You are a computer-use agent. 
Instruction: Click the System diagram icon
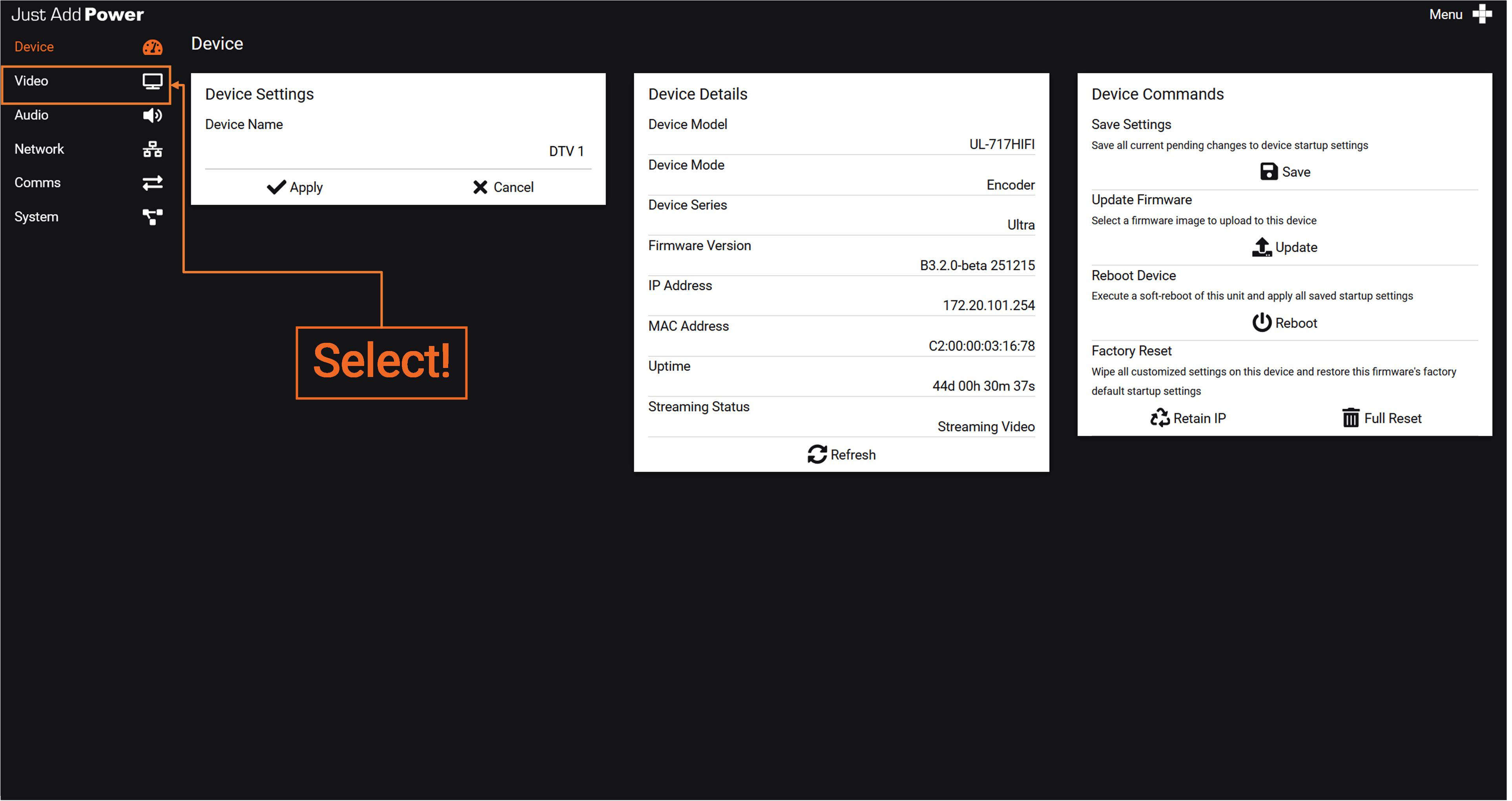coord(153,217)
